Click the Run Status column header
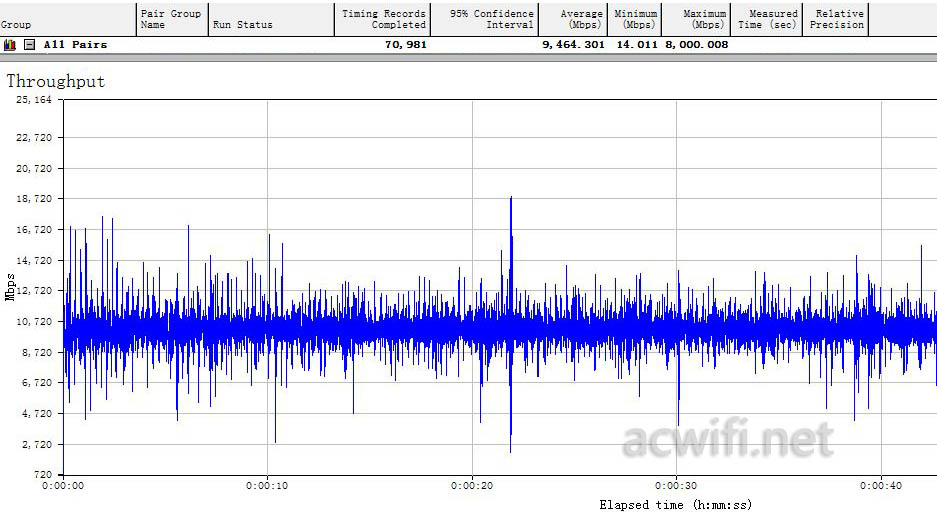Screen dimensions: 937x512 click(x=271, y=19)
